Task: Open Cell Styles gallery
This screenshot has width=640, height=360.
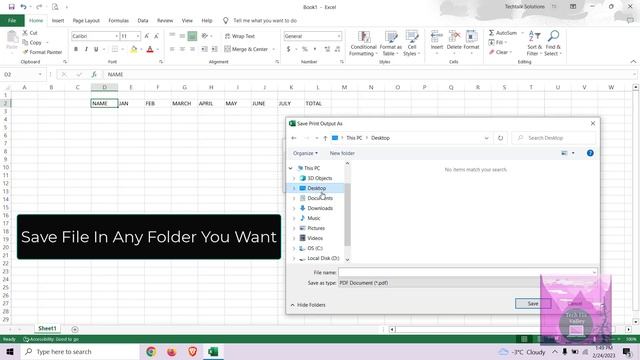Action: coord(411,43)
